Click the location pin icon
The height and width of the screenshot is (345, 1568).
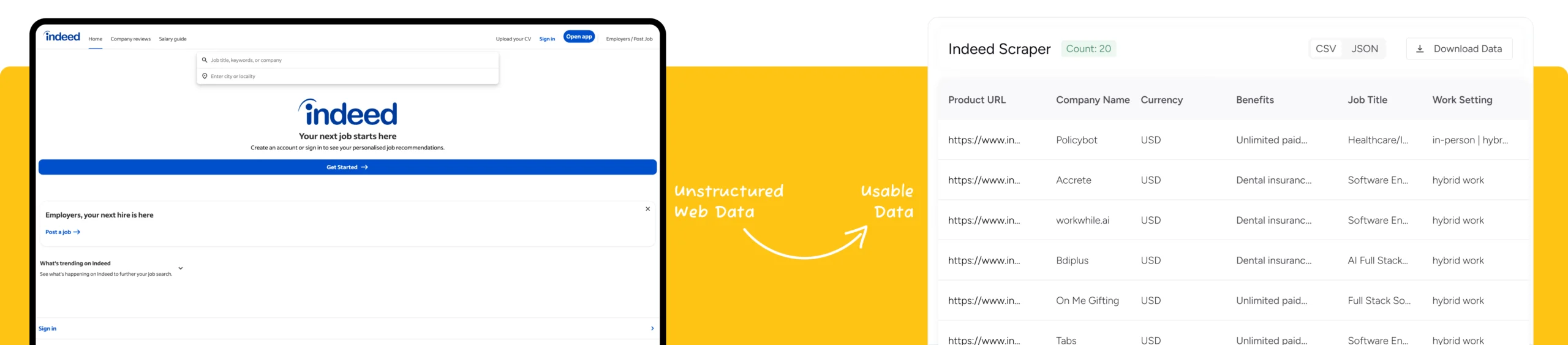pyautogui.click(x=205, y=76)
